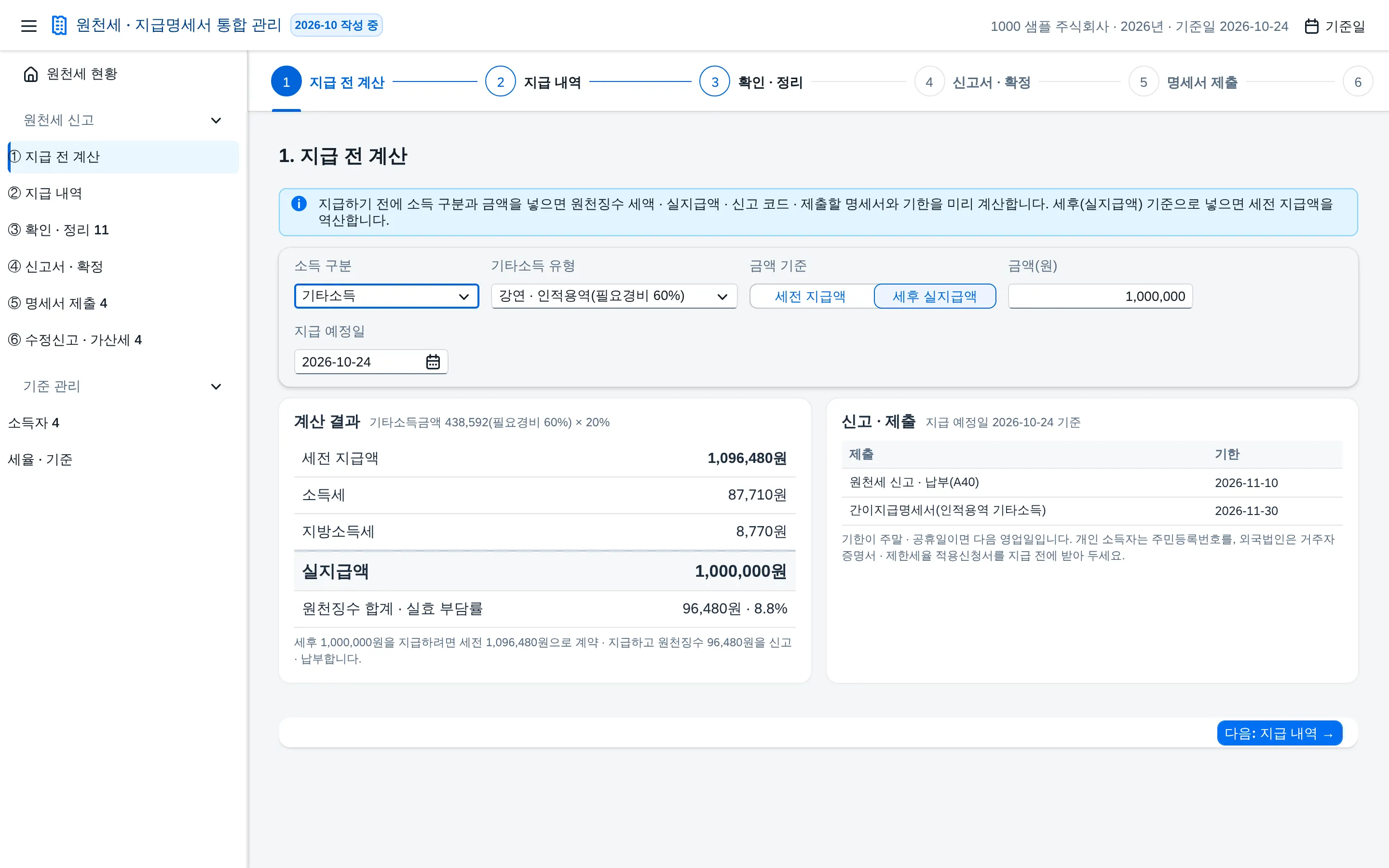
Task: Go to 지급 내역 step label
Action: (x=552, y=82)
